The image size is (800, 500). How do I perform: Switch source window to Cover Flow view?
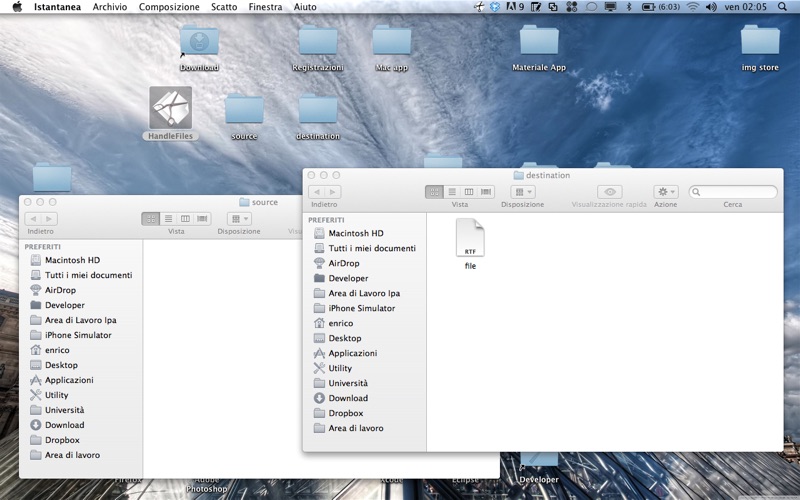tap(202, 219)
